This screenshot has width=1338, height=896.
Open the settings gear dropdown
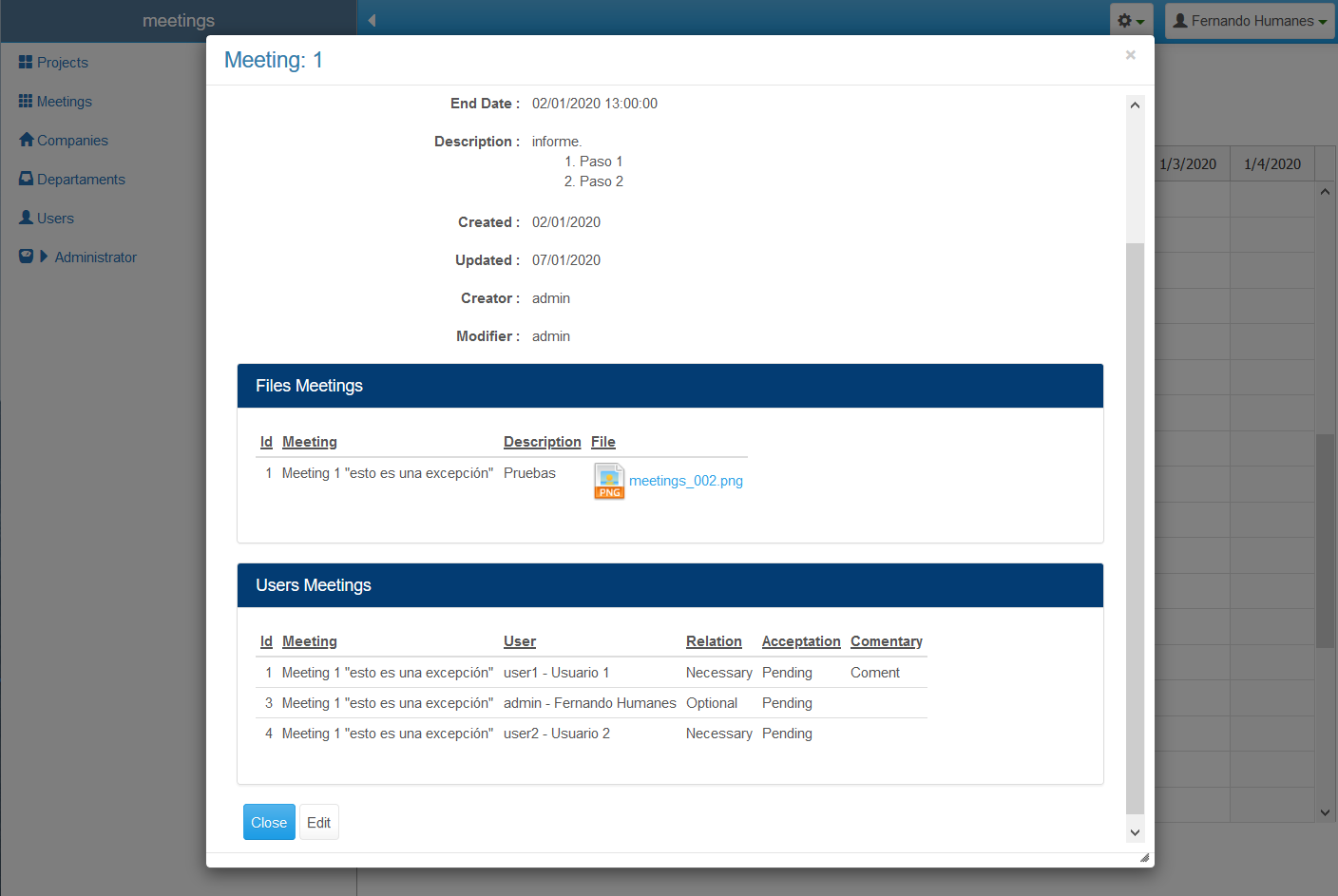[x=1131, y=21]
